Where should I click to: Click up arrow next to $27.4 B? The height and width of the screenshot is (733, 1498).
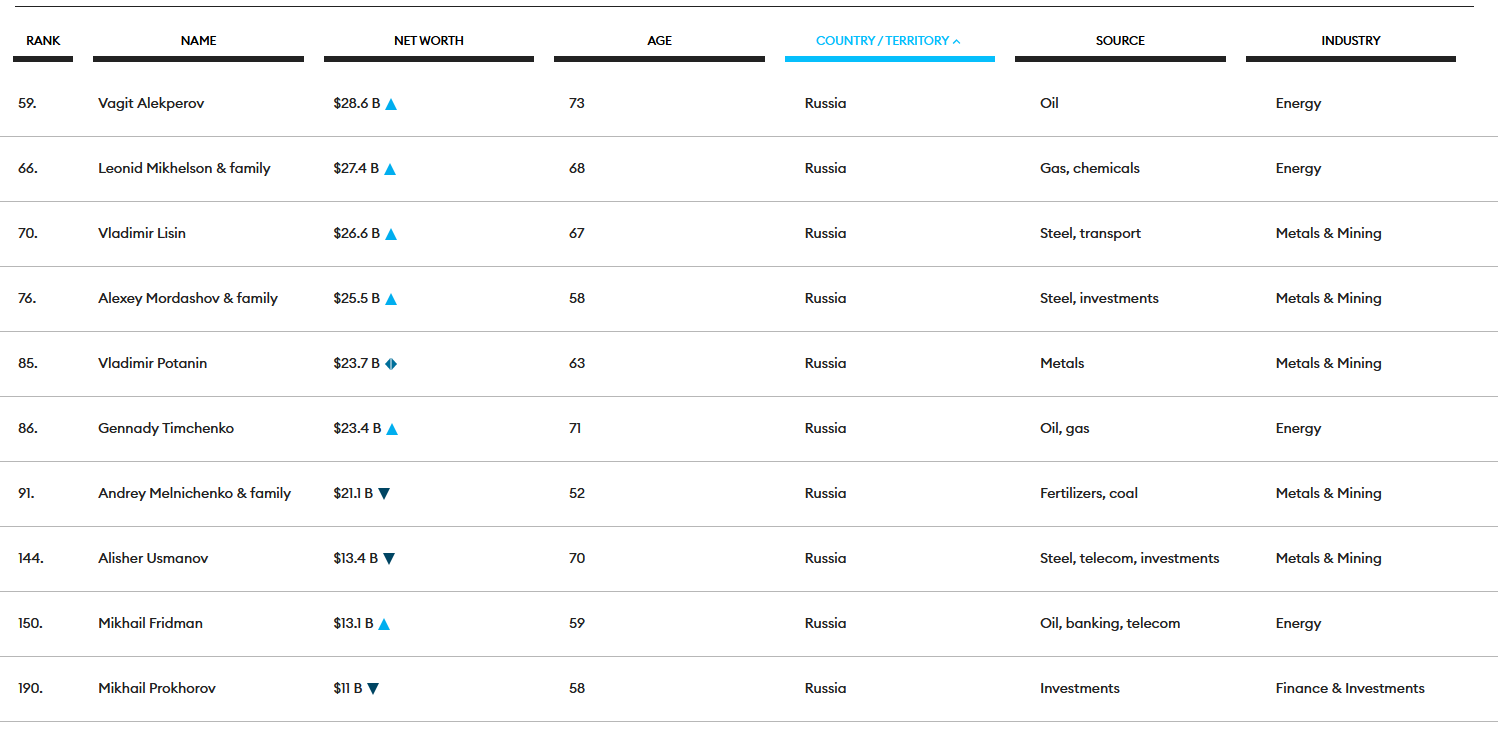[390, 169]
